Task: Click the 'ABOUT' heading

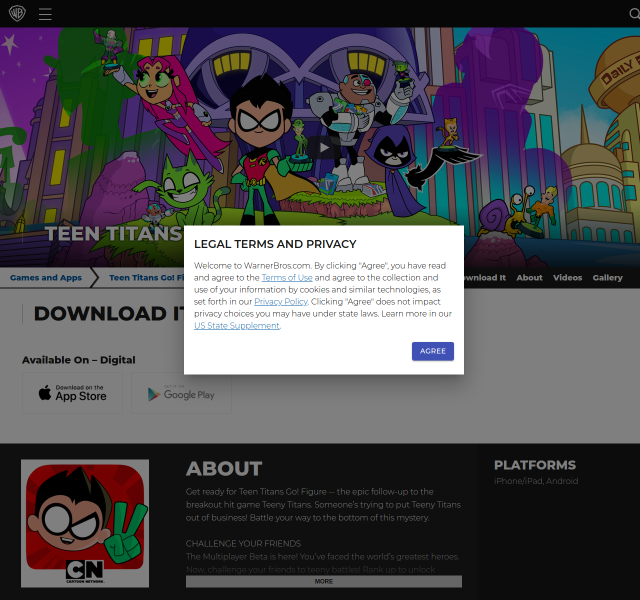Action: pyautogui.click(x=224, y=469)
